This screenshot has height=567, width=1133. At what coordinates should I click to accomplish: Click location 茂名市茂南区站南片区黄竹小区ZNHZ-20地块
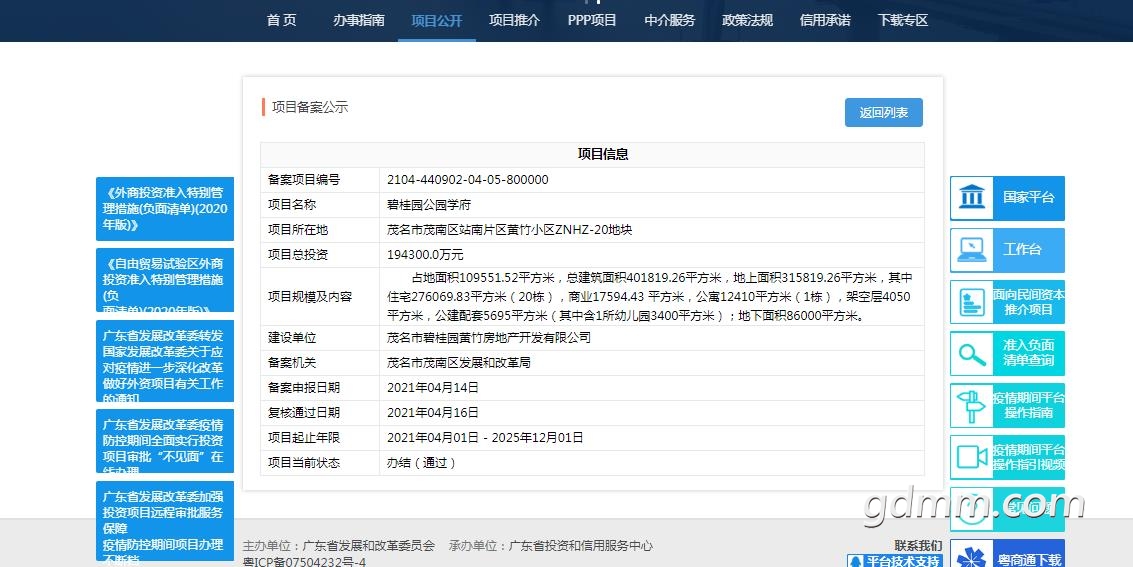click(509, 230)
